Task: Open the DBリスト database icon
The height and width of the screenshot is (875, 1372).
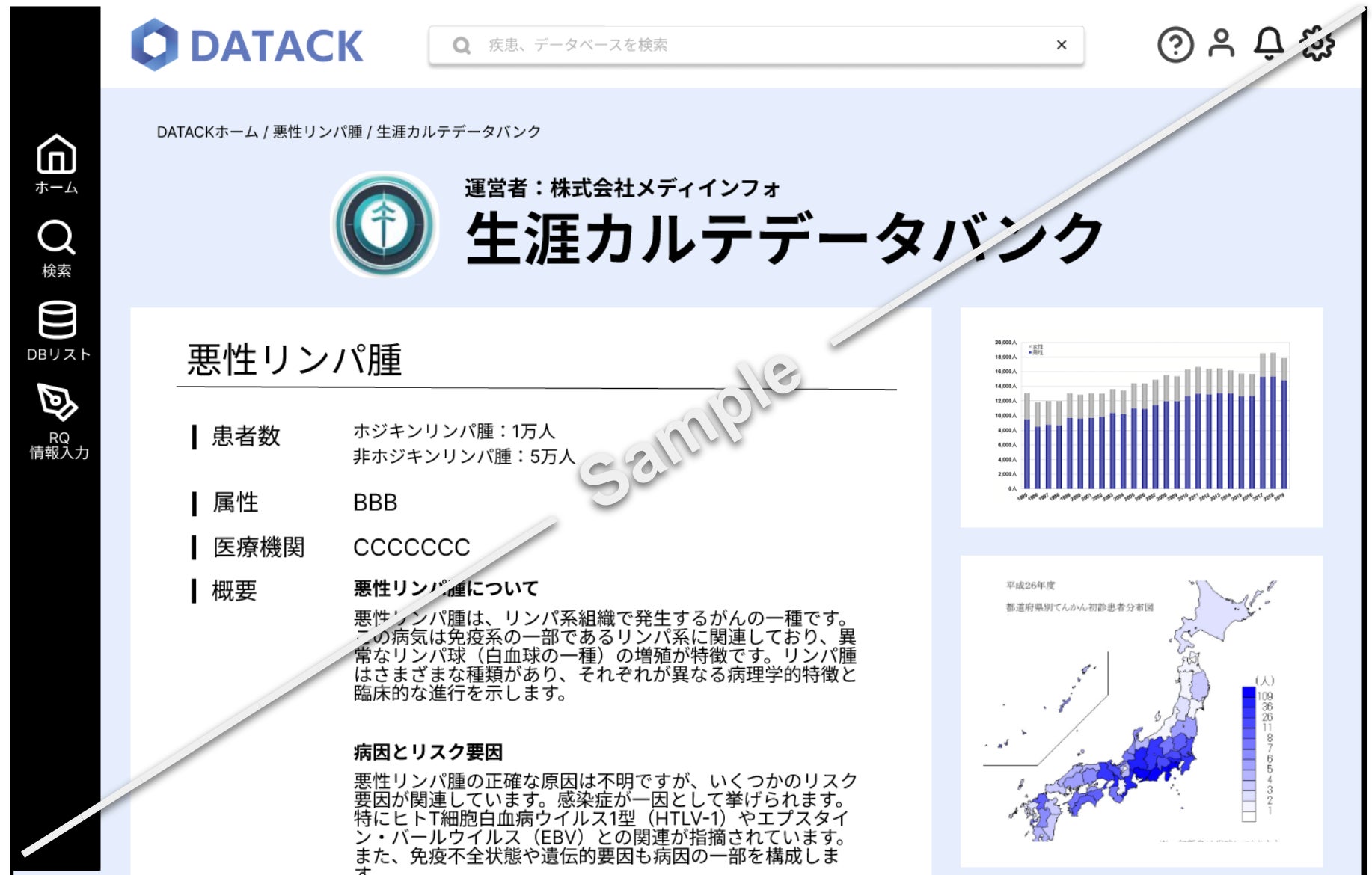Action: (x=57, y=320)
